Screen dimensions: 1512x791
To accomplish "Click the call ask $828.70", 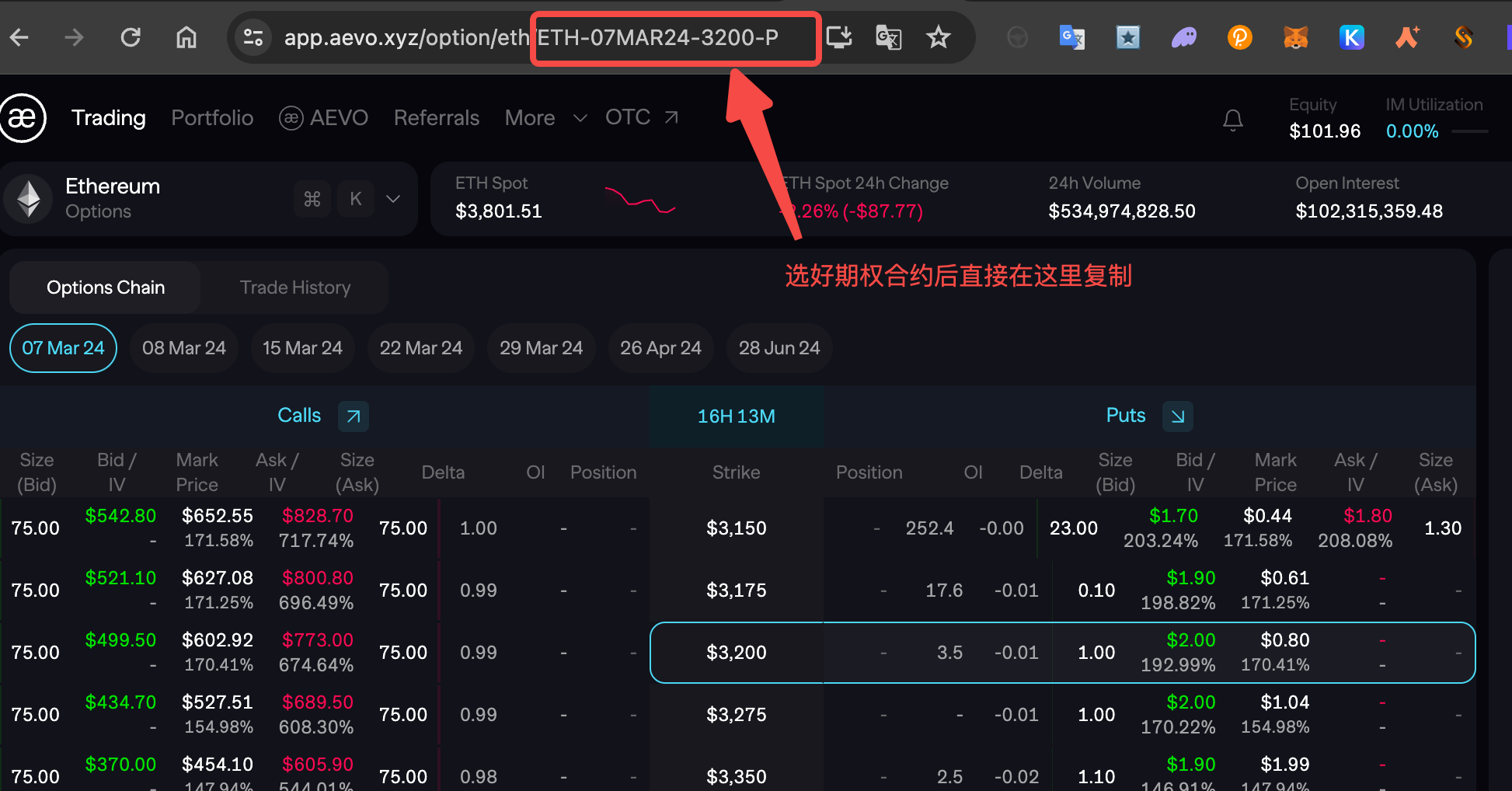I will point(318,516).
